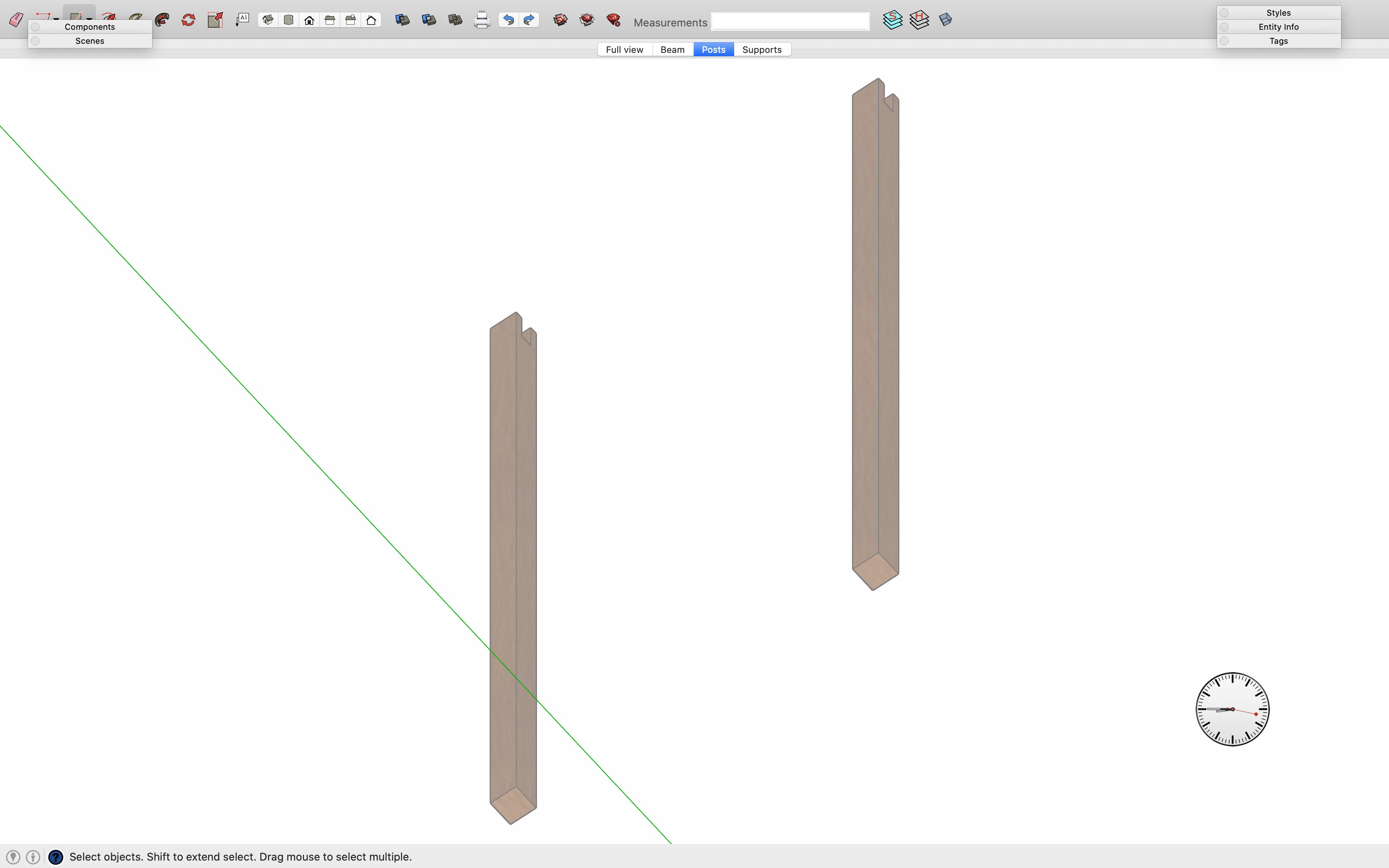Select the red Rotate tool

coord(188,20)
